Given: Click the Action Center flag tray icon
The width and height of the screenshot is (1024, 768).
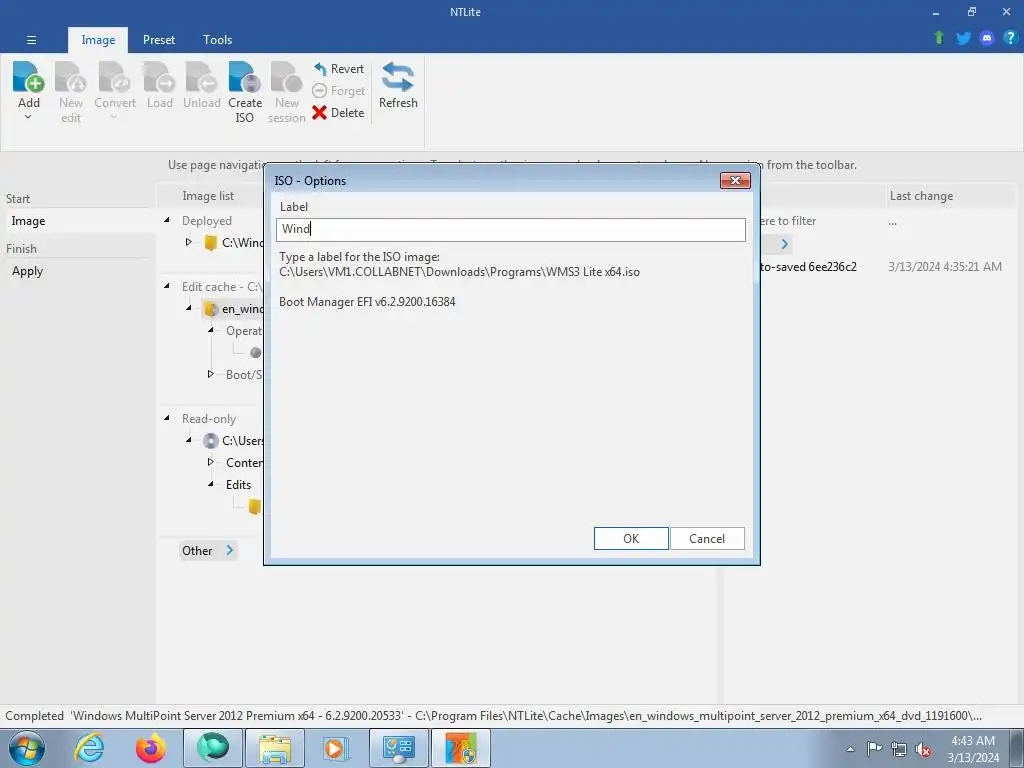Looking at the screenshot, I should [874, 749].
